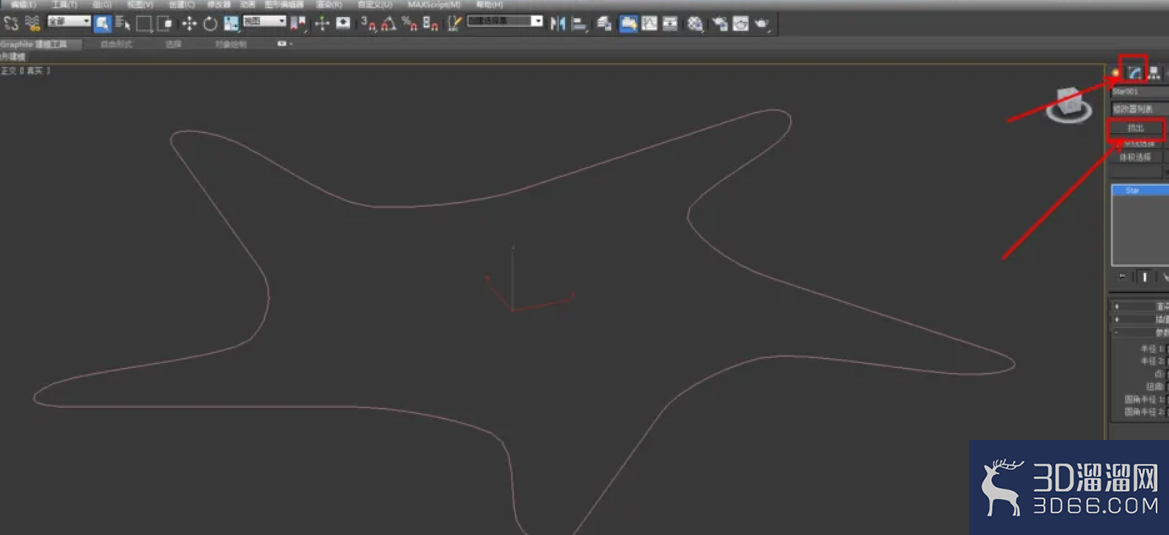
Task: Open the Rendering menu
Action: [329, 4]
